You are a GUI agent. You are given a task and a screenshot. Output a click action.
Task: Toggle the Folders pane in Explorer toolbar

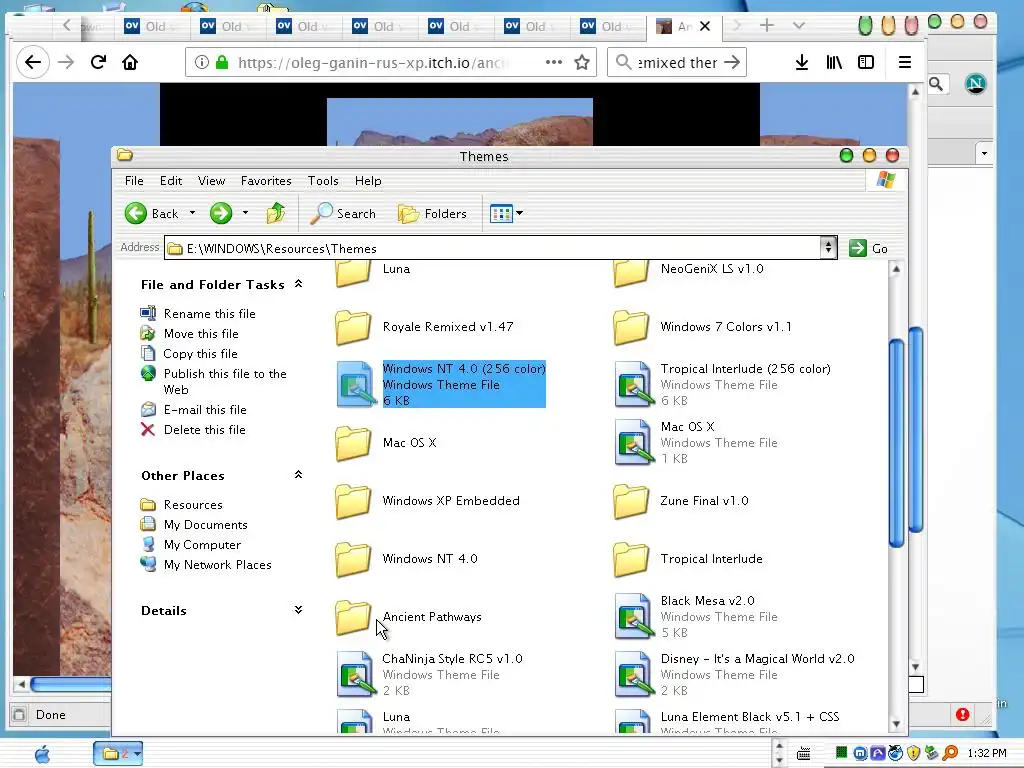432,214
